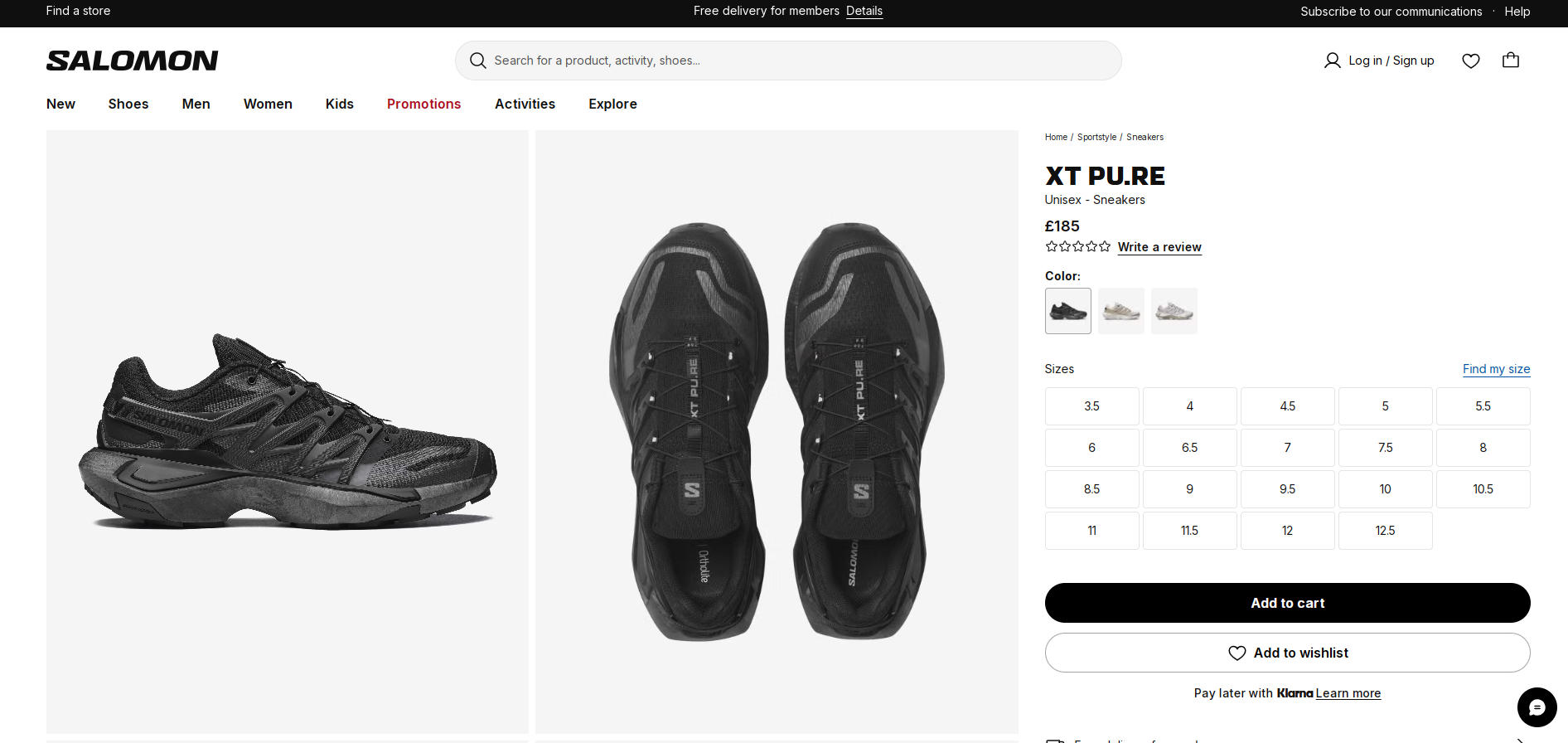Click the Salomon logo
Viewport: 1568px width, 743px height.
[x=133, y=61]
